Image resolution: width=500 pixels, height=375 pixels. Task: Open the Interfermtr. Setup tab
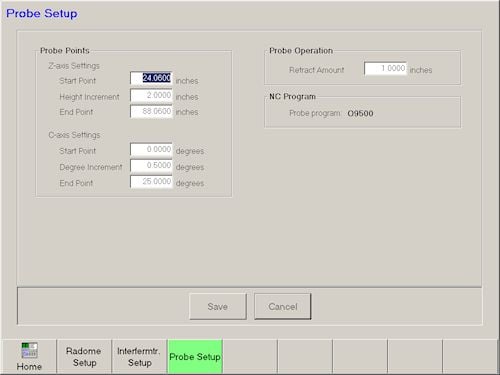coord(139,356)
